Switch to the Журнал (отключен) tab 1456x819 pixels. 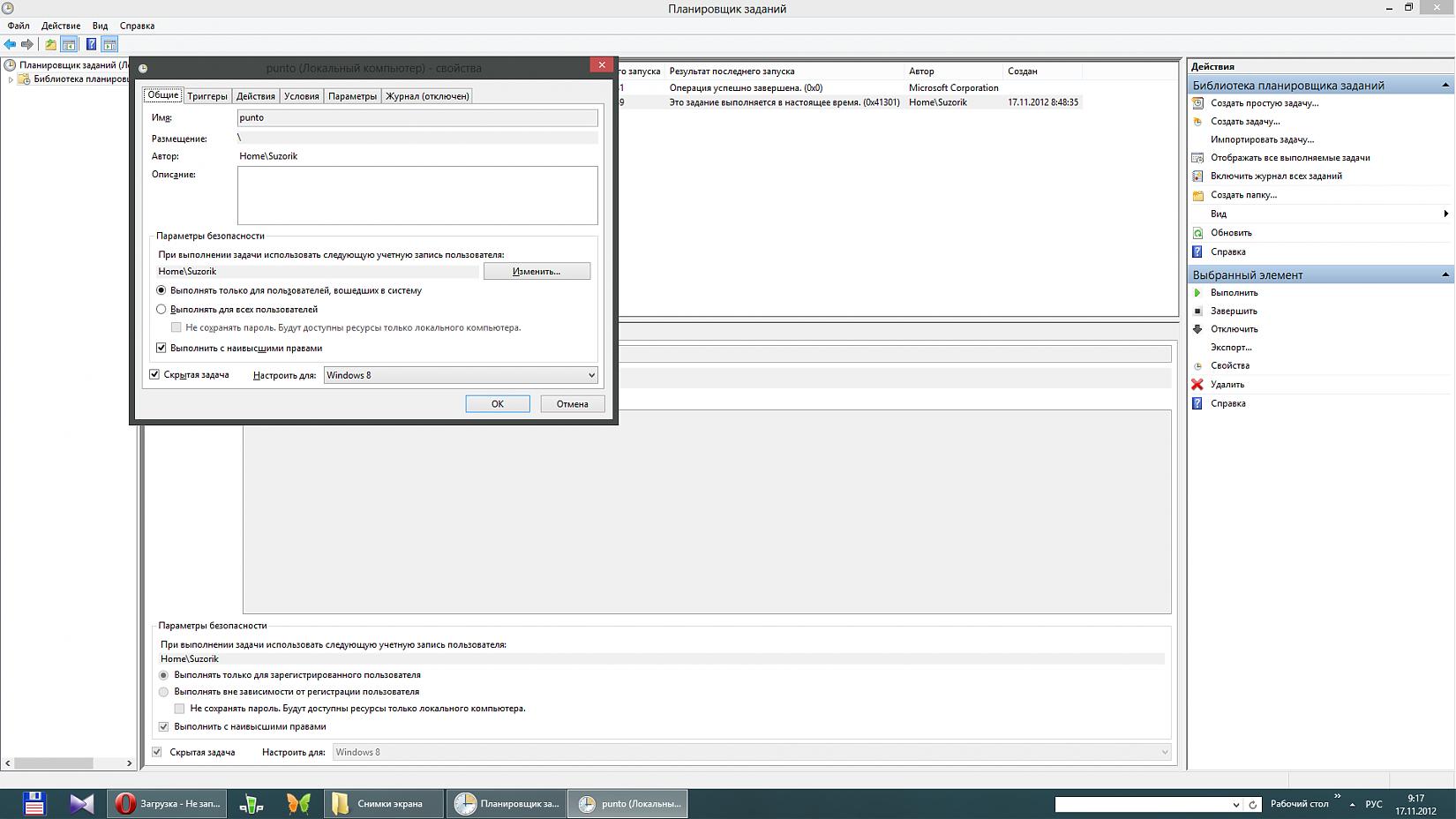pos(427,95)
